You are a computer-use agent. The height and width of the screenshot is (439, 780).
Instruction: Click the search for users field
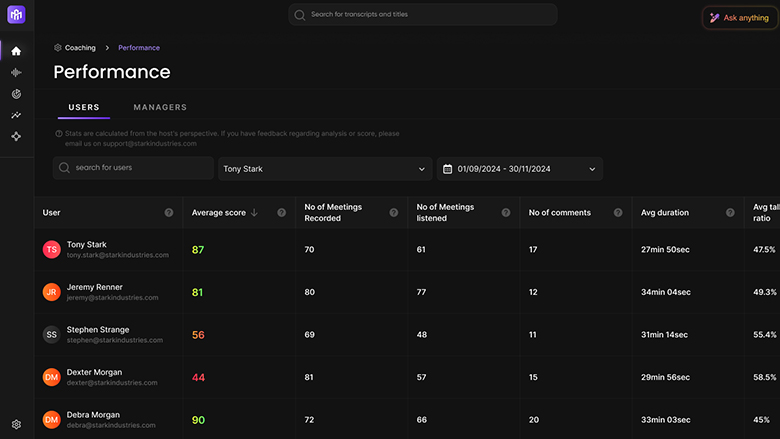click(133, 168)
